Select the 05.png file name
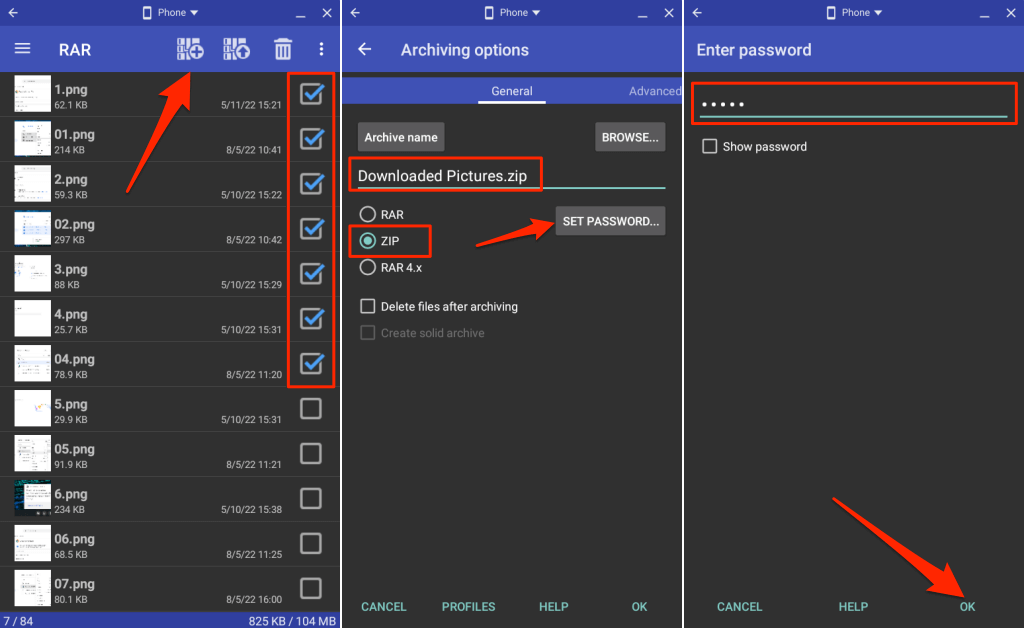The image size is (1024, 628). 74,448
